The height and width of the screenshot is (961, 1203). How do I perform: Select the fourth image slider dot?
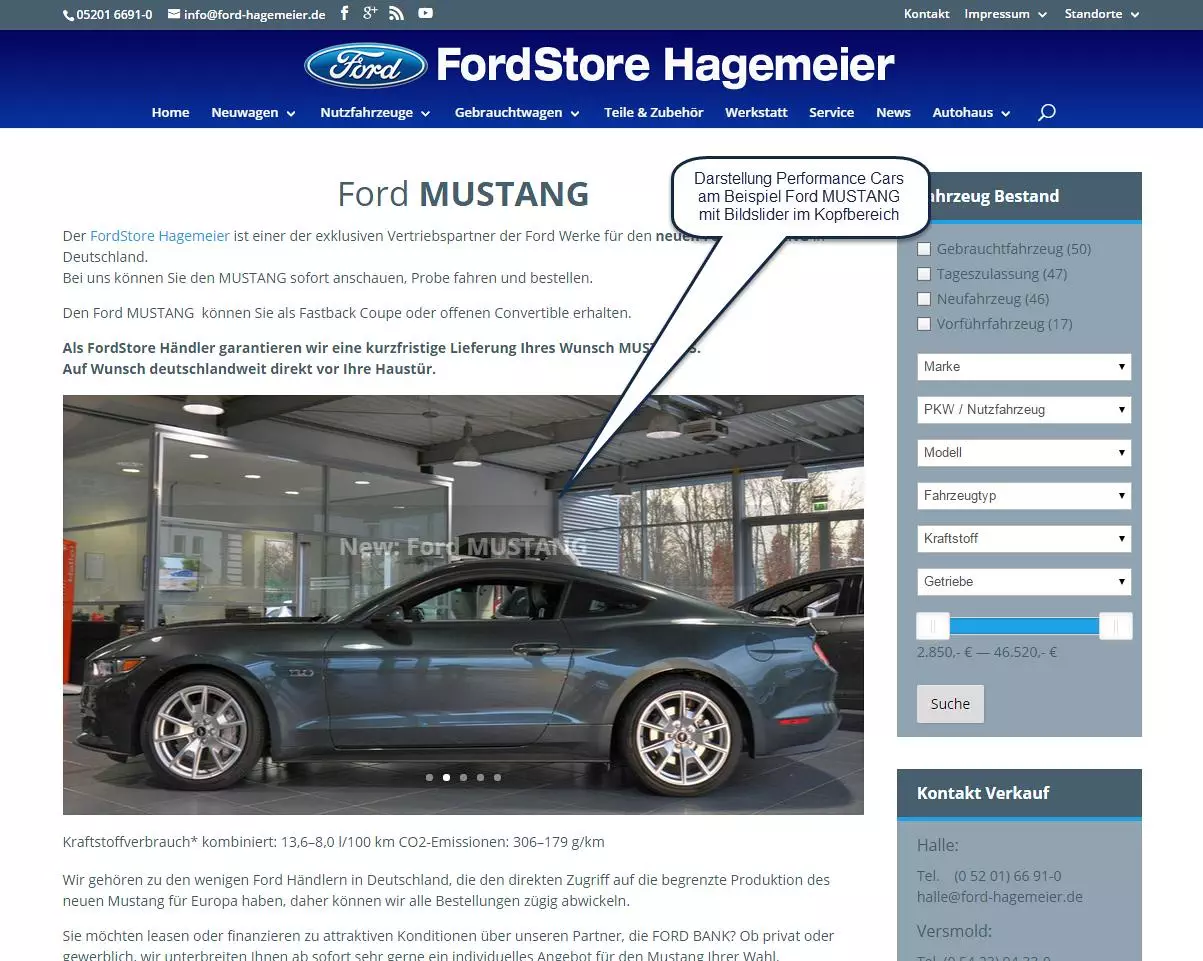click(480, 777)
